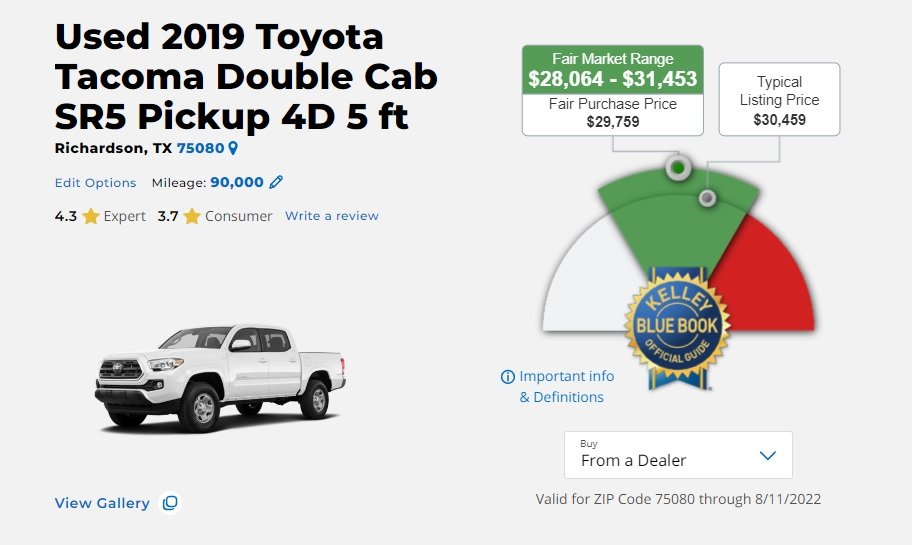Click the gray Typical Listing Price marker
The image size is (912, 545).
[x=707, y=198]
